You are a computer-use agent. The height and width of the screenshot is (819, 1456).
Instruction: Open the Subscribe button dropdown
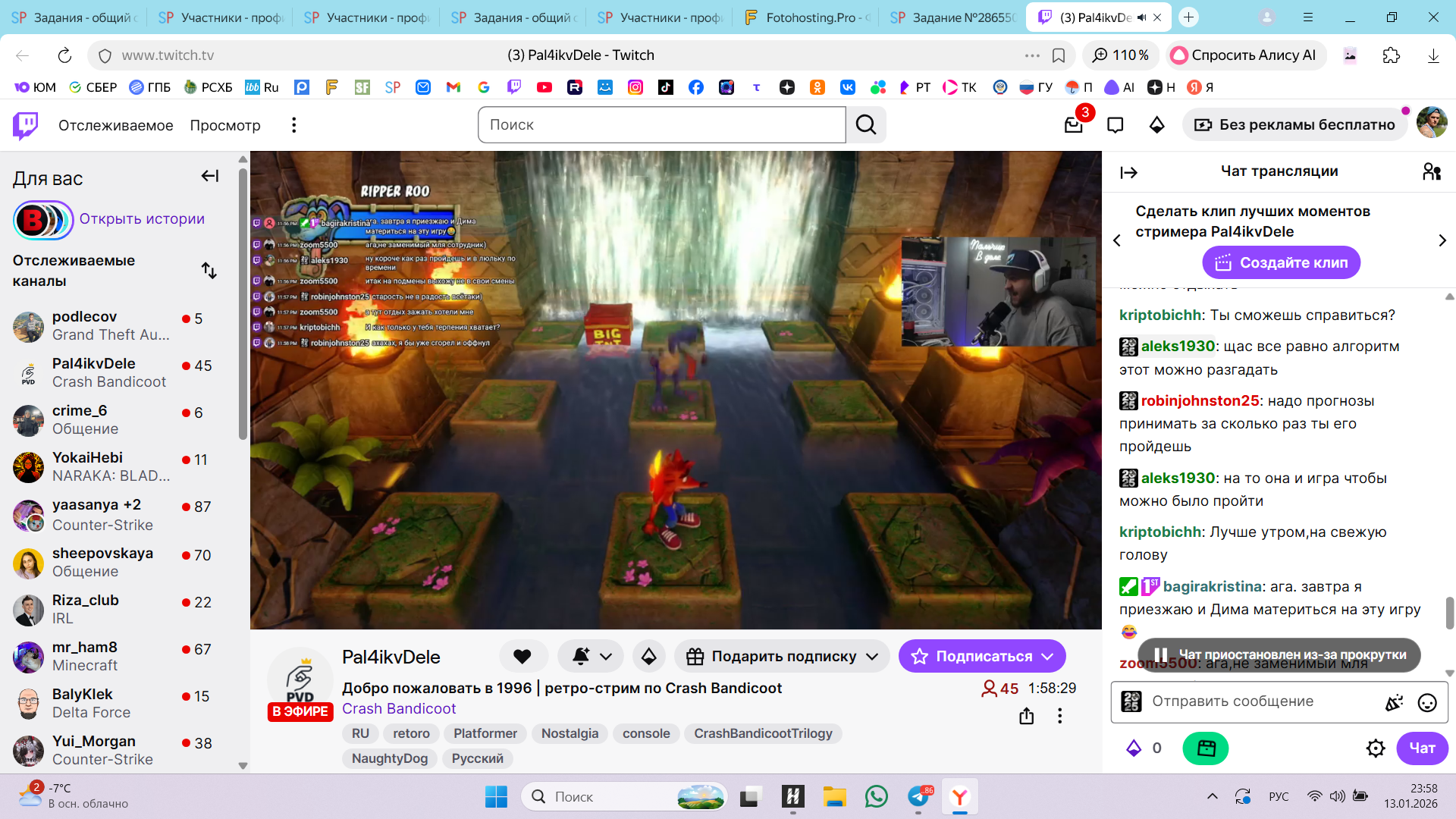1047,657
